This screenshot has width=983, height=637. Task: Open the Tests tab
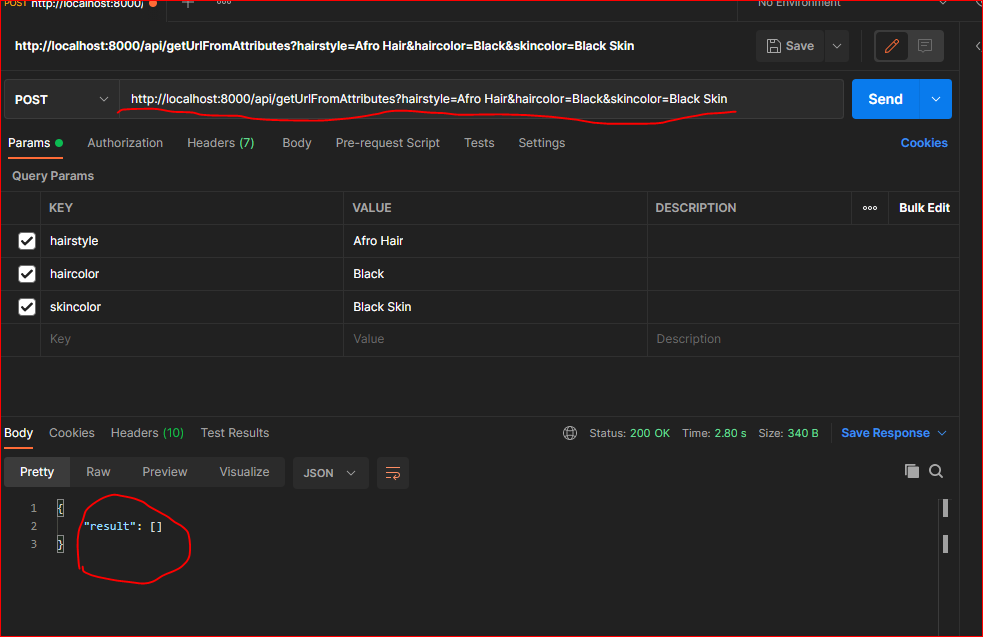point(479,143)
